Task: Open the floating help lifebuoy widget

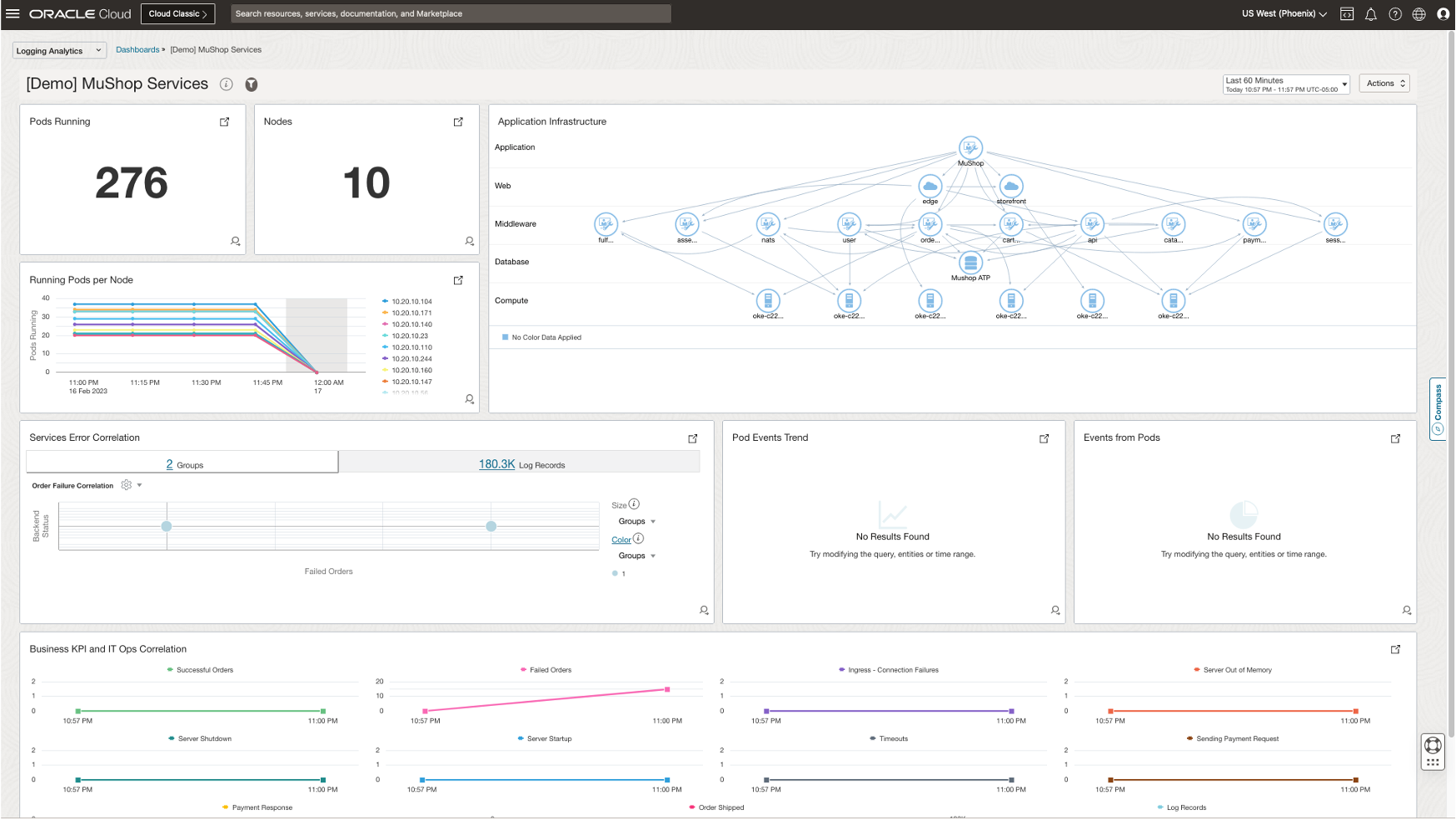Action: pyautogui.click(x=1433, y=745)
